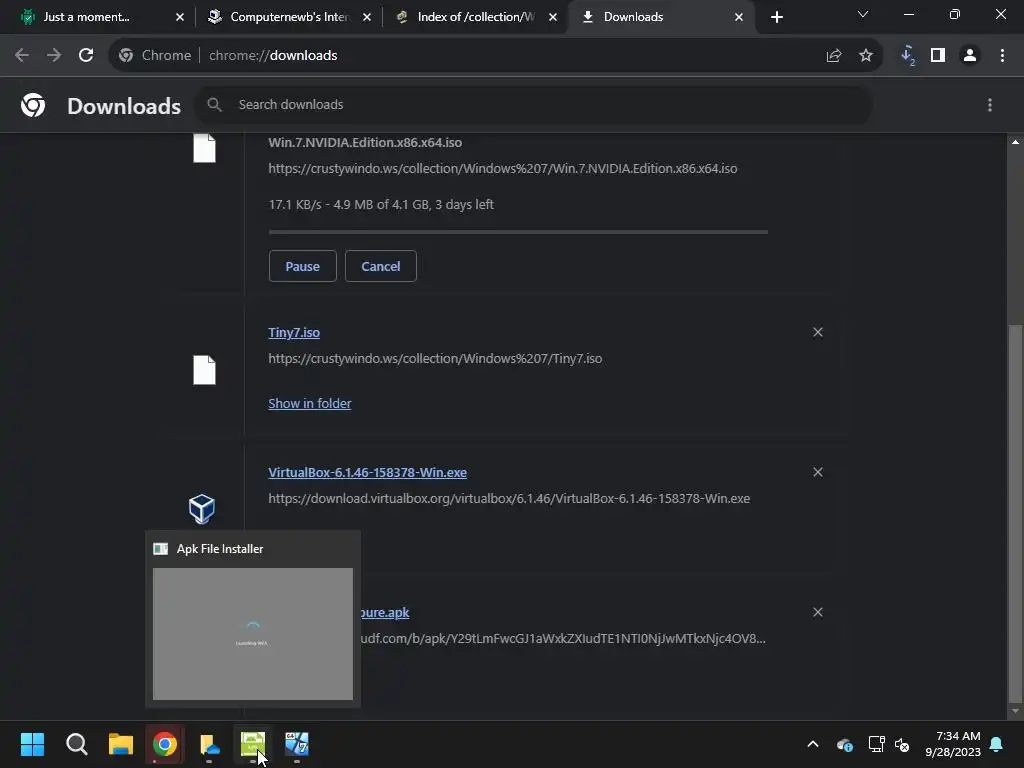Click the OneDrive cloud tray icon
The width and height of the screenshot is (1024, 768).
point(844,744)
